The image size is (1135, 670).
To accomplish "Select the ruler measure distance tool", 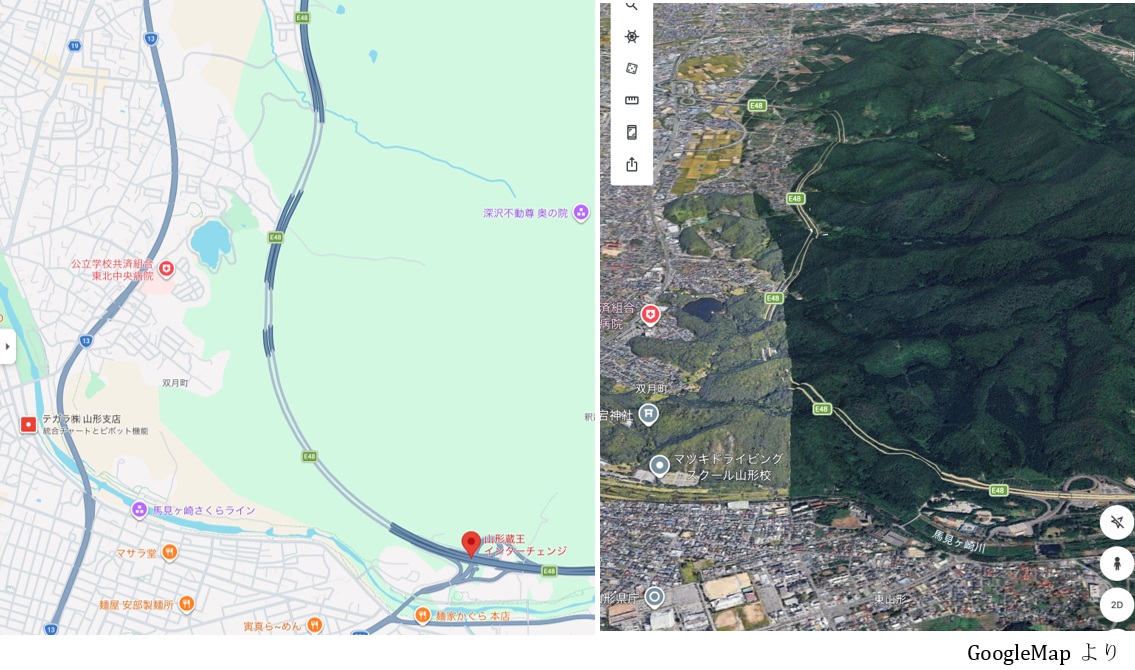I will click(632, 100).
